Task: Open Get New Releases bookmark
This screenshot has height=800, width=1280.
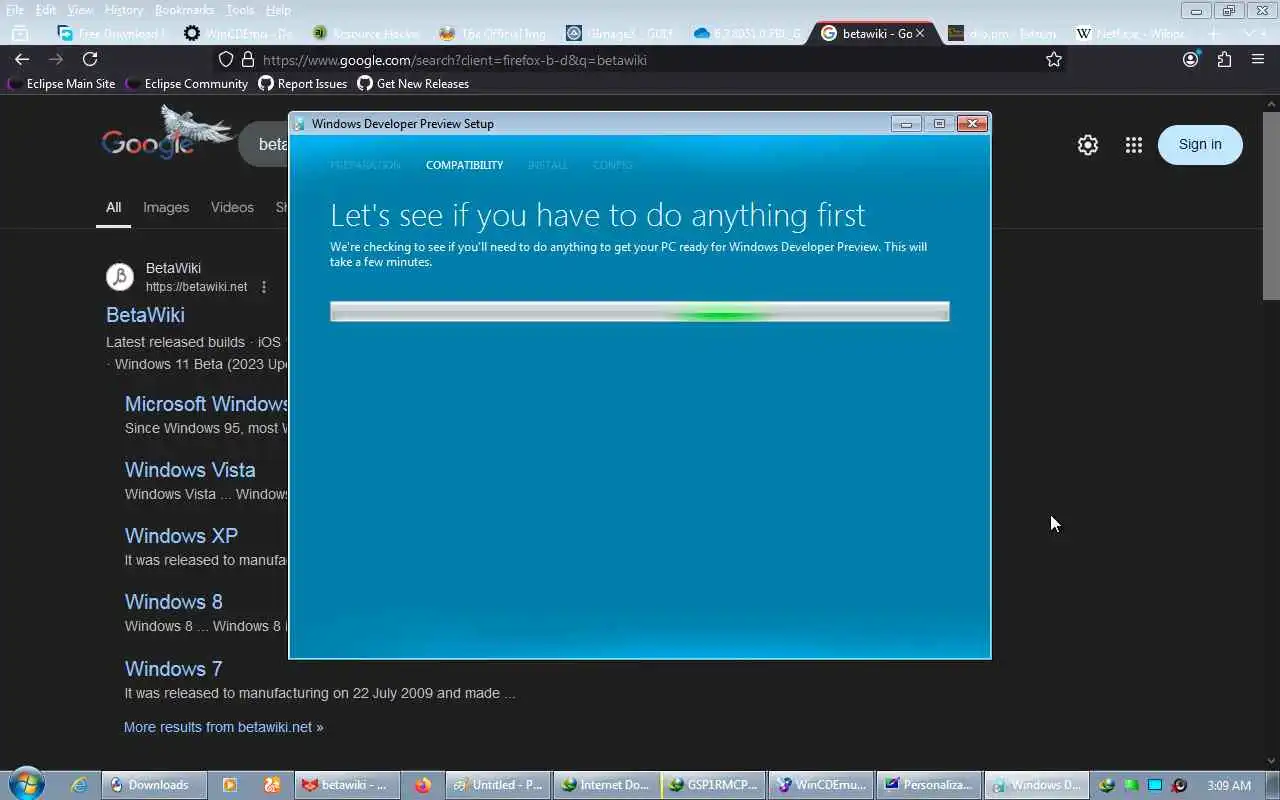Action: click(x=413, y=84)
